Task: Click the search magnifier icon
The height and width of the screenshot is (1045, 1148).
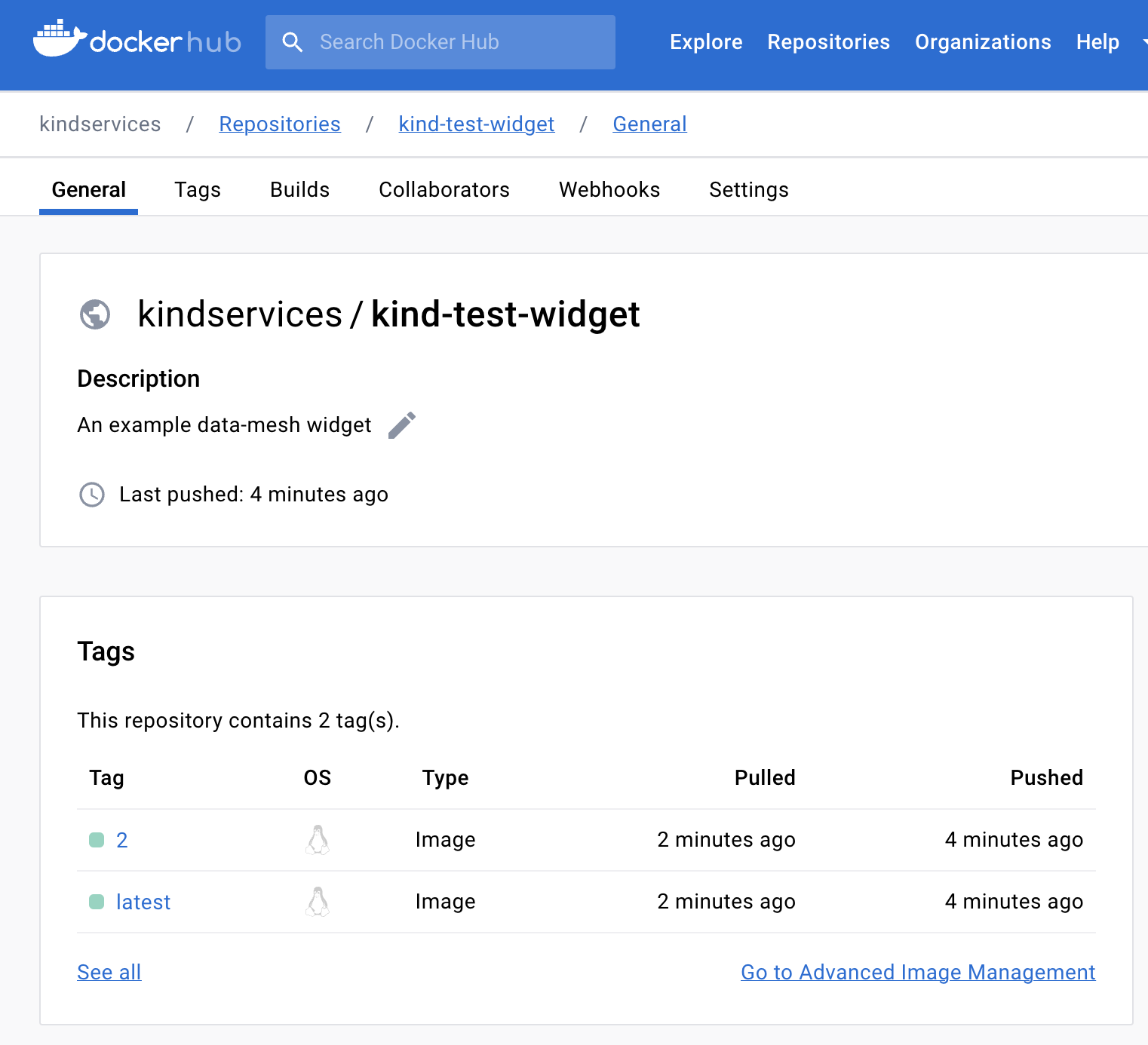Action: 292,42
